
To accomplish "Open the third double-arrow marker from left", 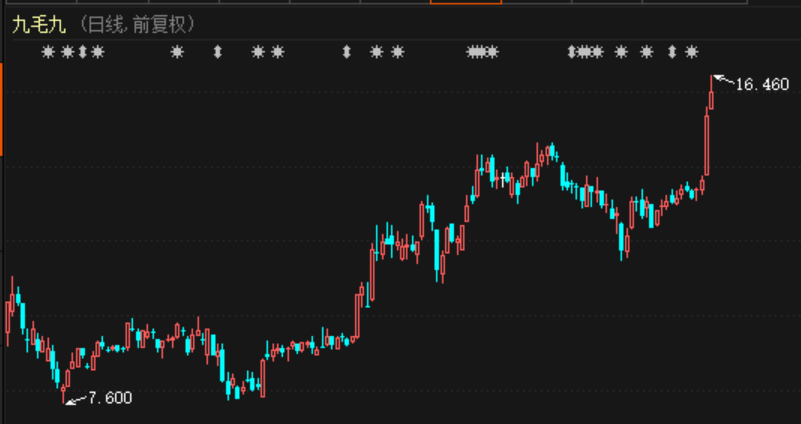I will [x=346, y=52].
